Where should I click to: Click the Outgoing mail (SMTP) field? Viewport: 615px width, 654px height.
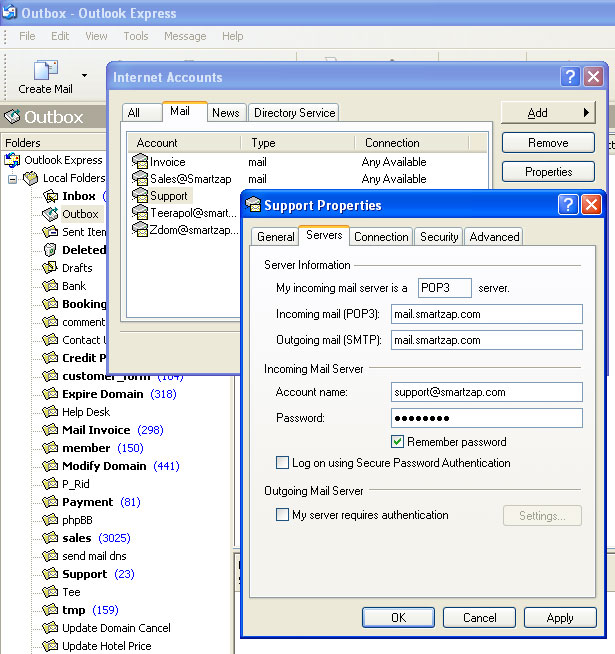(x=486, y=340)
